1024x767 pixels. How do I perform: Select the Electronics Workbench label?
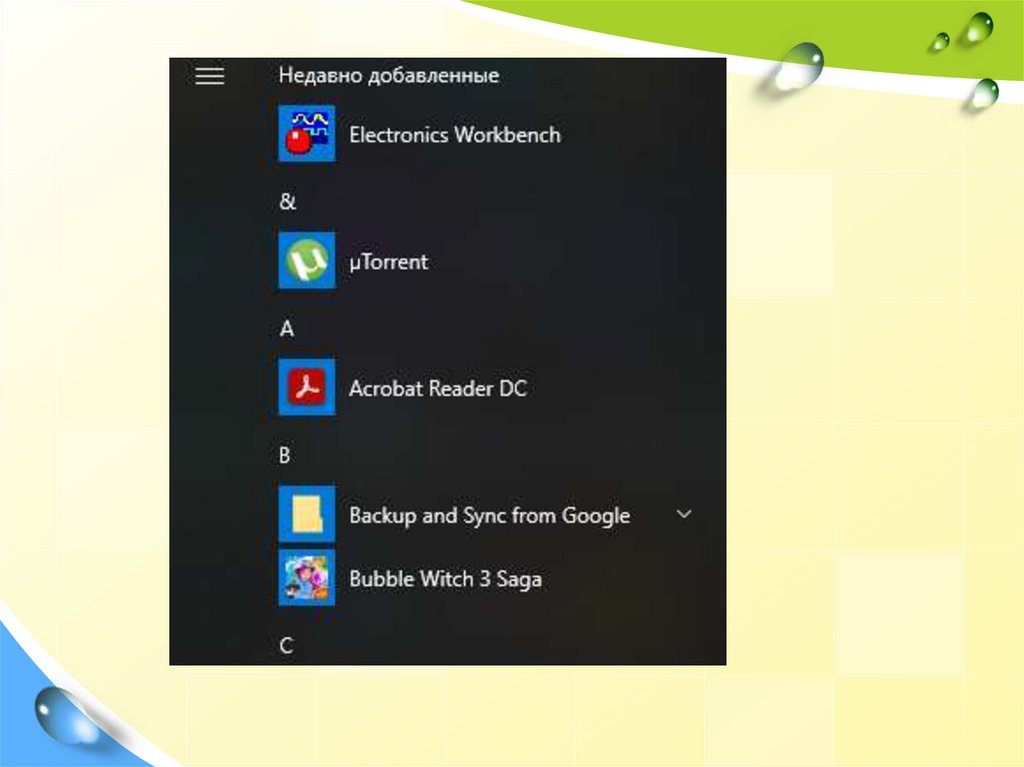point(455,135)
